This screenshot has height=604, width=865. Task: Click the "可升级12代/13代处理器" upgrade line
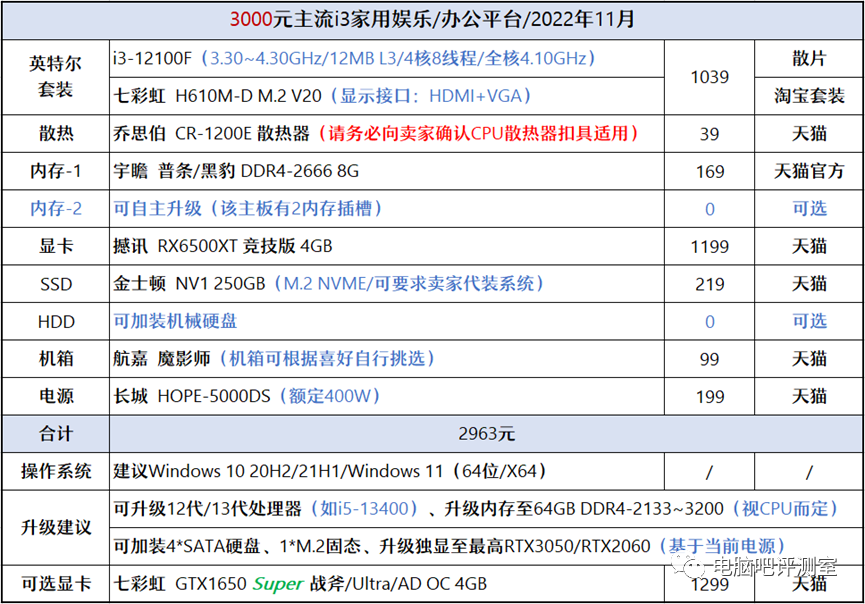click(x=476, y=509)
